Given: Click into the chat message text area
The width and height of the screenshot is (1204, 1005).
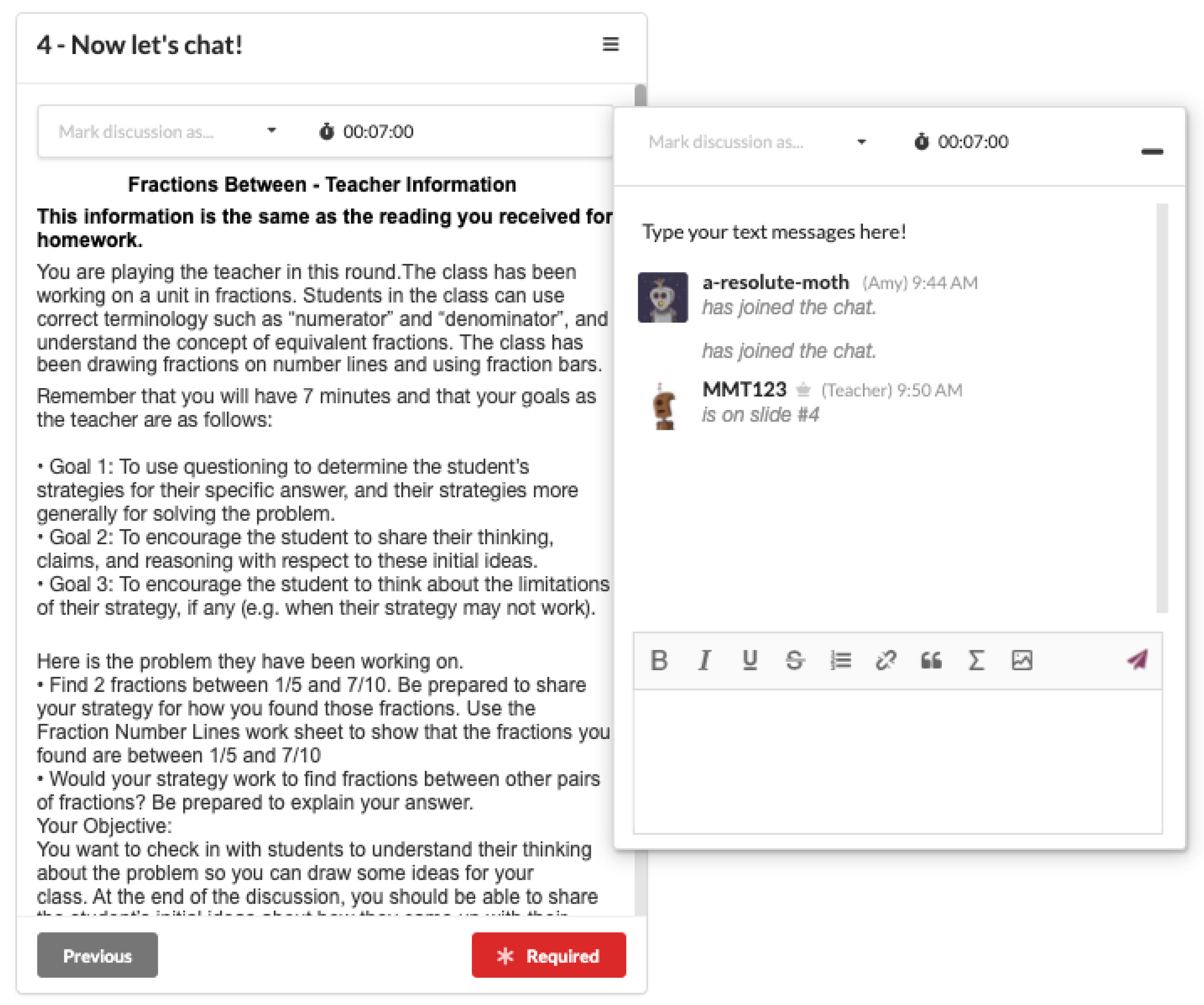Looking at the screenshot, I should coord(897,760).
